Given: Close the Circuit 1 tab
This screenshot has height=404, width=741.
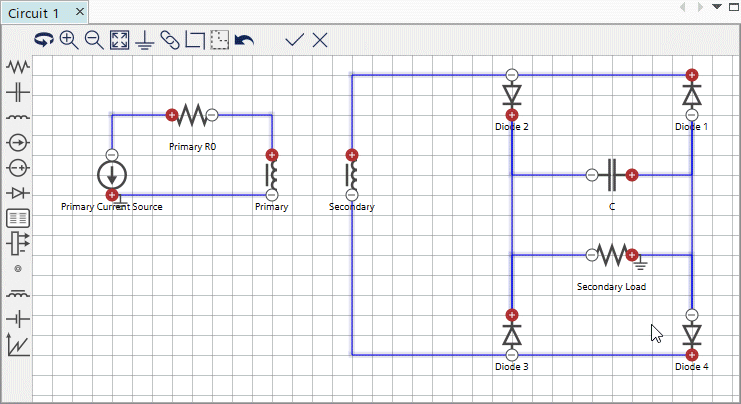Looking at the screenshot, I should [80, 11].
